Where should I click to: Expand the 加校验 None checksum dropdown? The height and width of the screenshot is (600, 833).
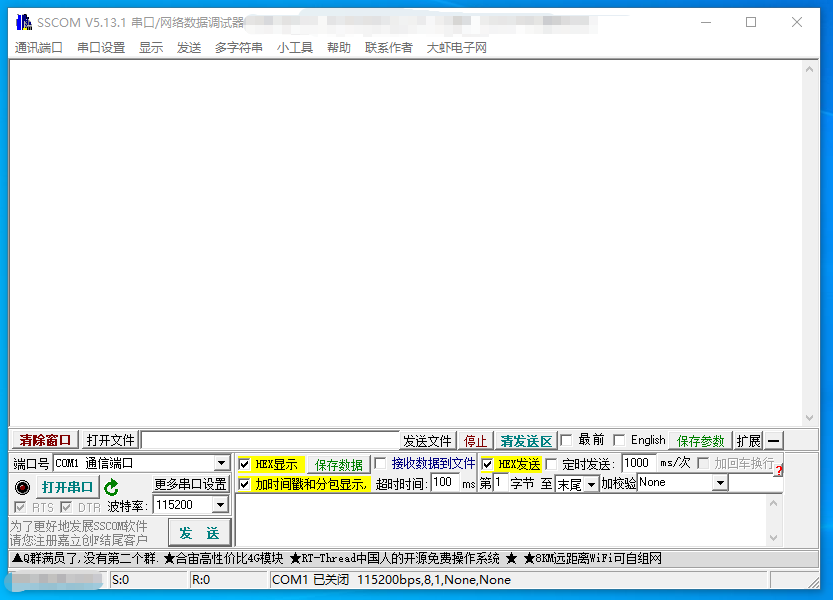click(719, 483)
